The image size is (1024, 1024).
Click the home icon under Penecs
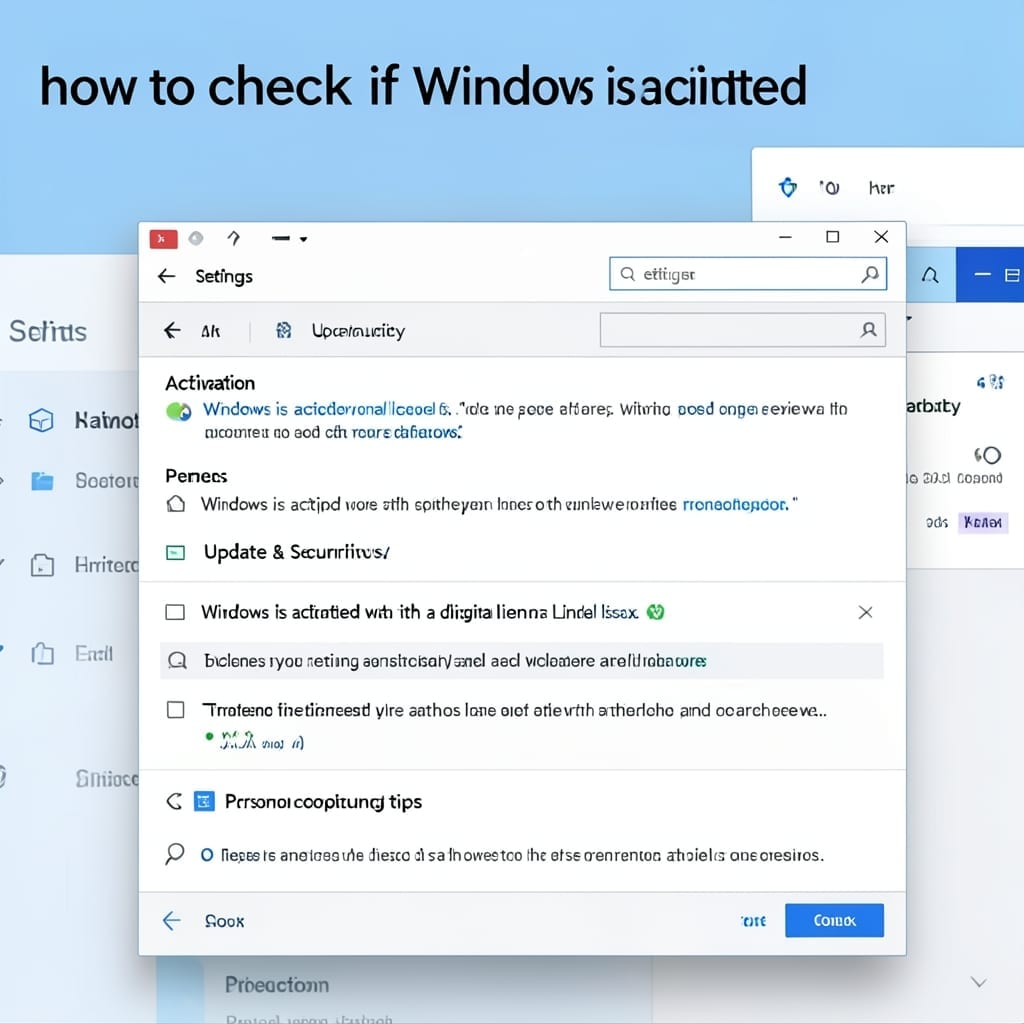pyautogui.click(x=176, y=504)
